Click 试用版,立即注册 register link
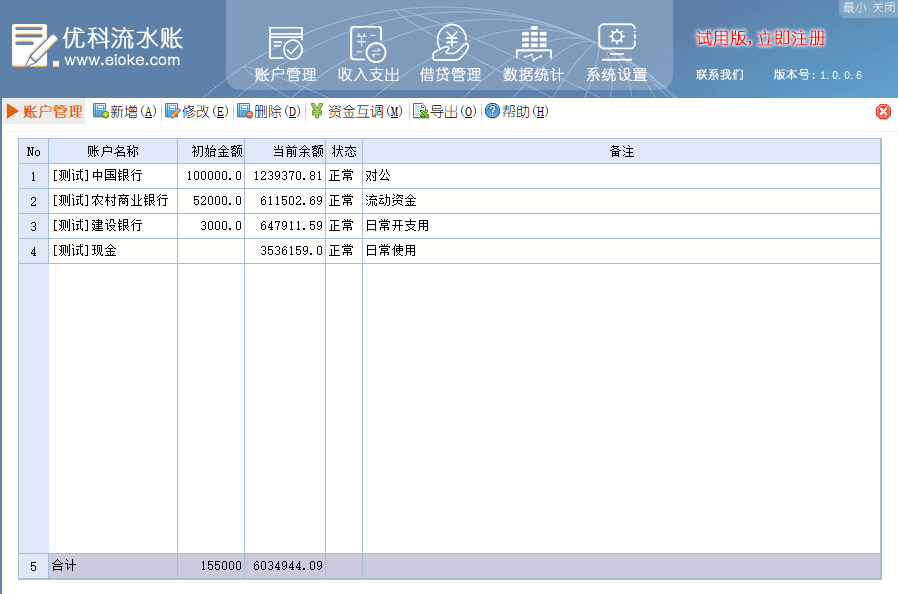The width and height of the screenshot is (898, 594). pyautogui.click(x=760, y=38)
